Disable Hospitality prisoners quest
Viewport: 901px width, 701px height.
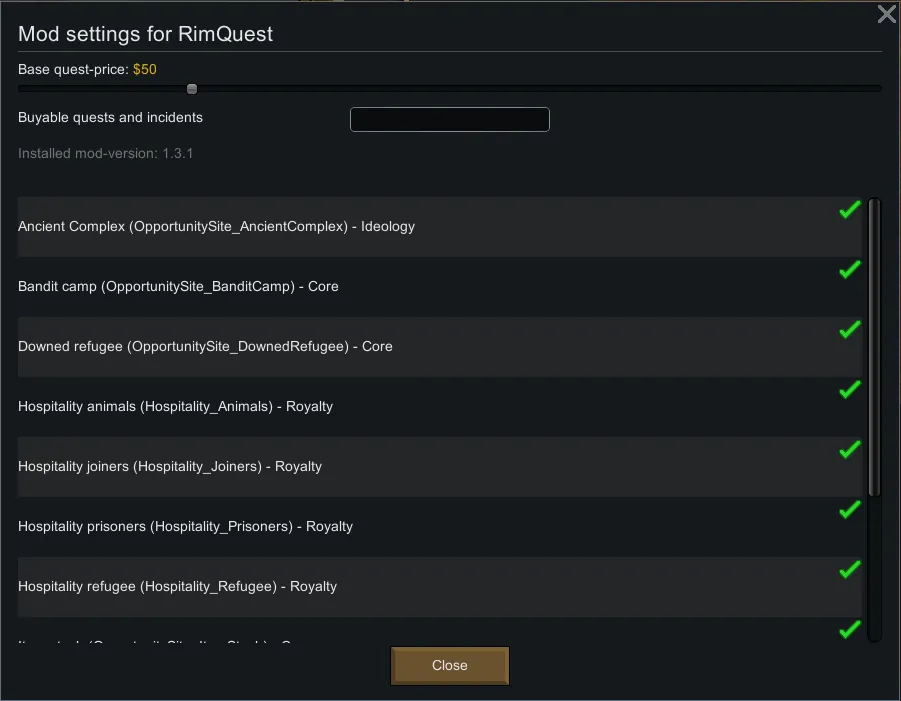[x=850, y=510]
